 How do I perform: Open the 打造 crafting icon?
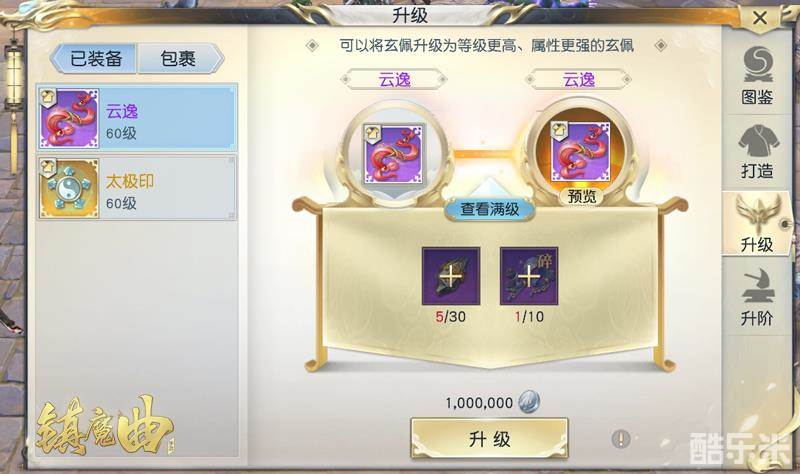pos(757,152)
